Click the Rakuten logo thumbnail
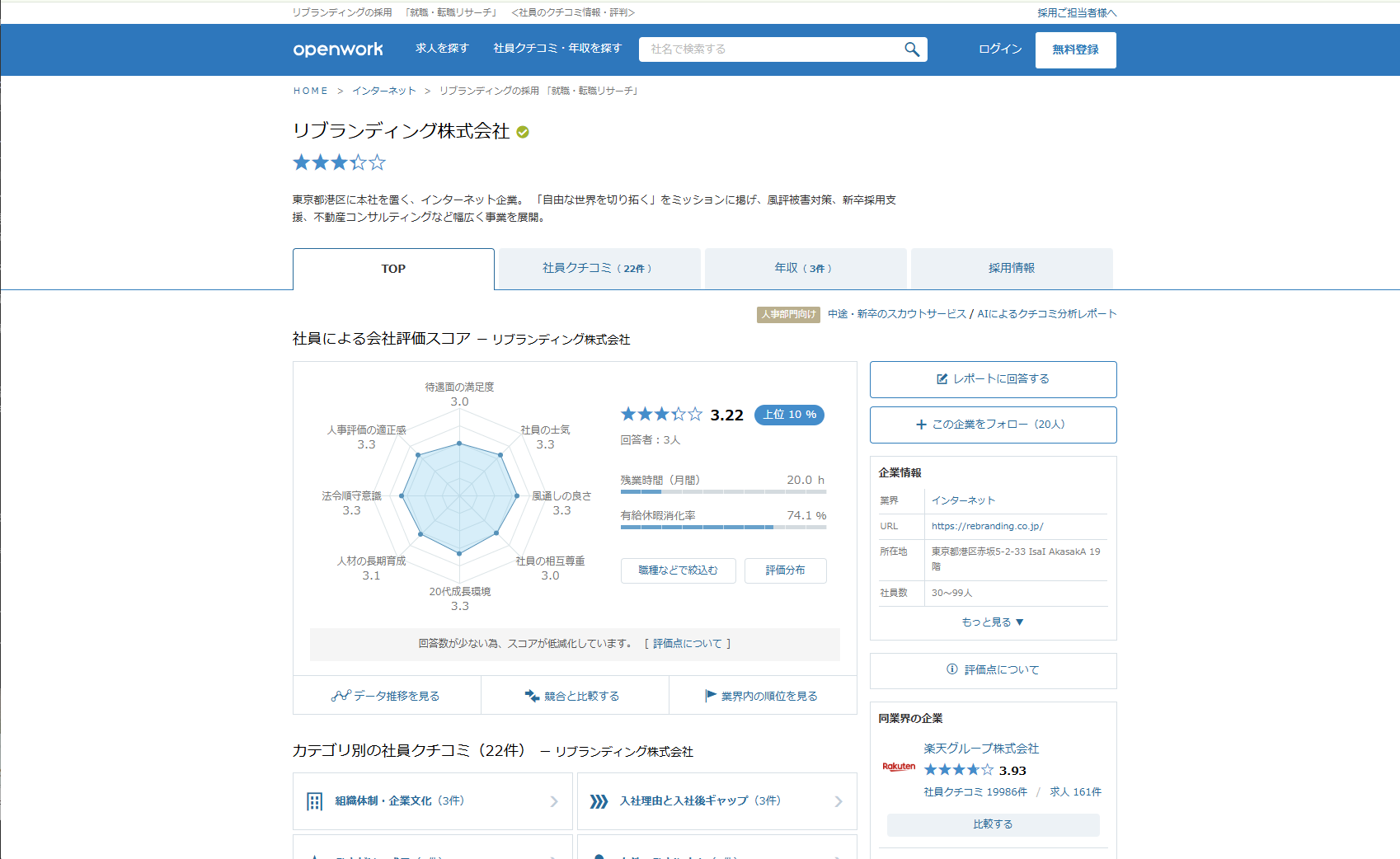The image size is (1400, 859). [899, 767]
